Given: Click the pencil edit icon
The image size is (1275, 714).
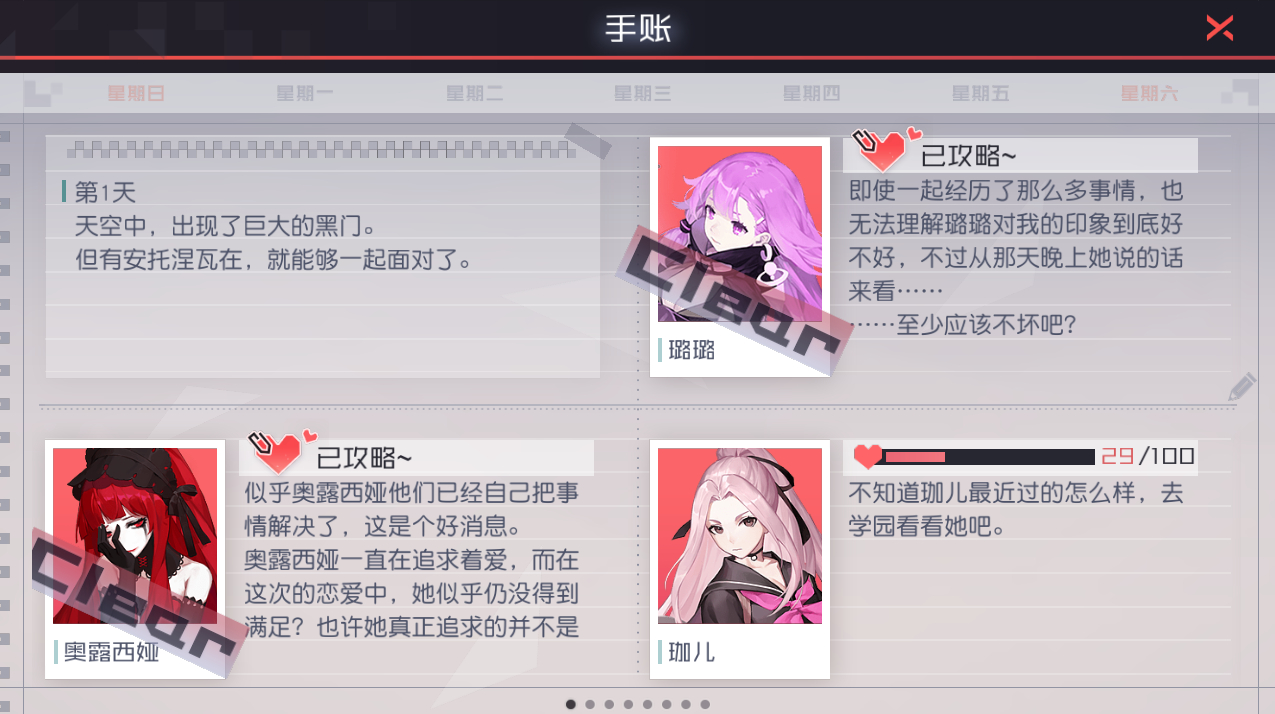Looking at the screenshot, I should (x=1241, y=388).
